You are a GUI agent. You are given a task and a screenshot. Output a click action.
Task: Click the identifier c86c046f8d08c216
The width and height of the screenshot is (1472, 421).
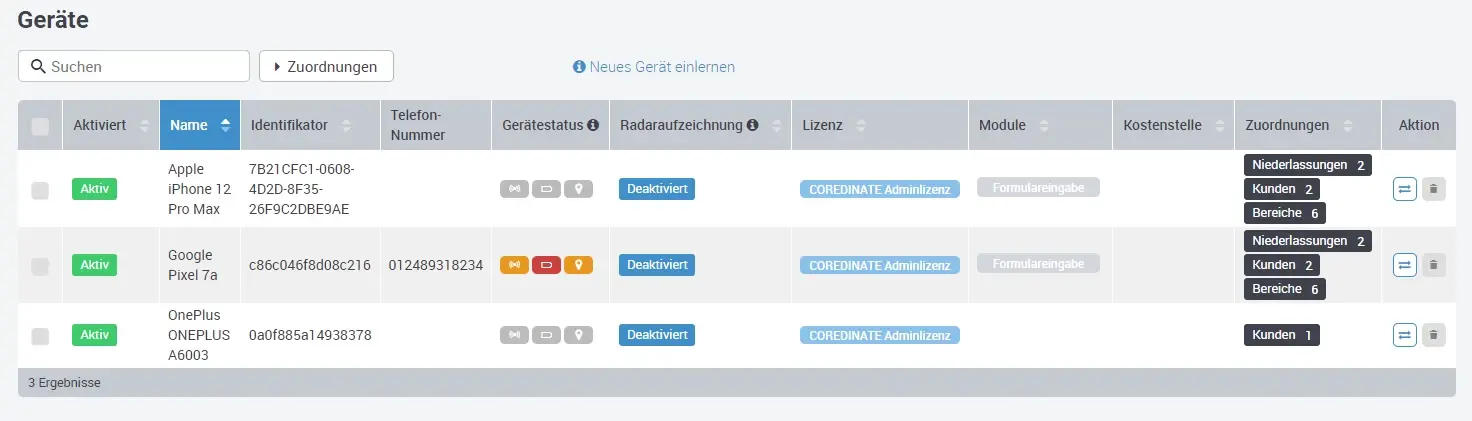(x=310, y=265)
